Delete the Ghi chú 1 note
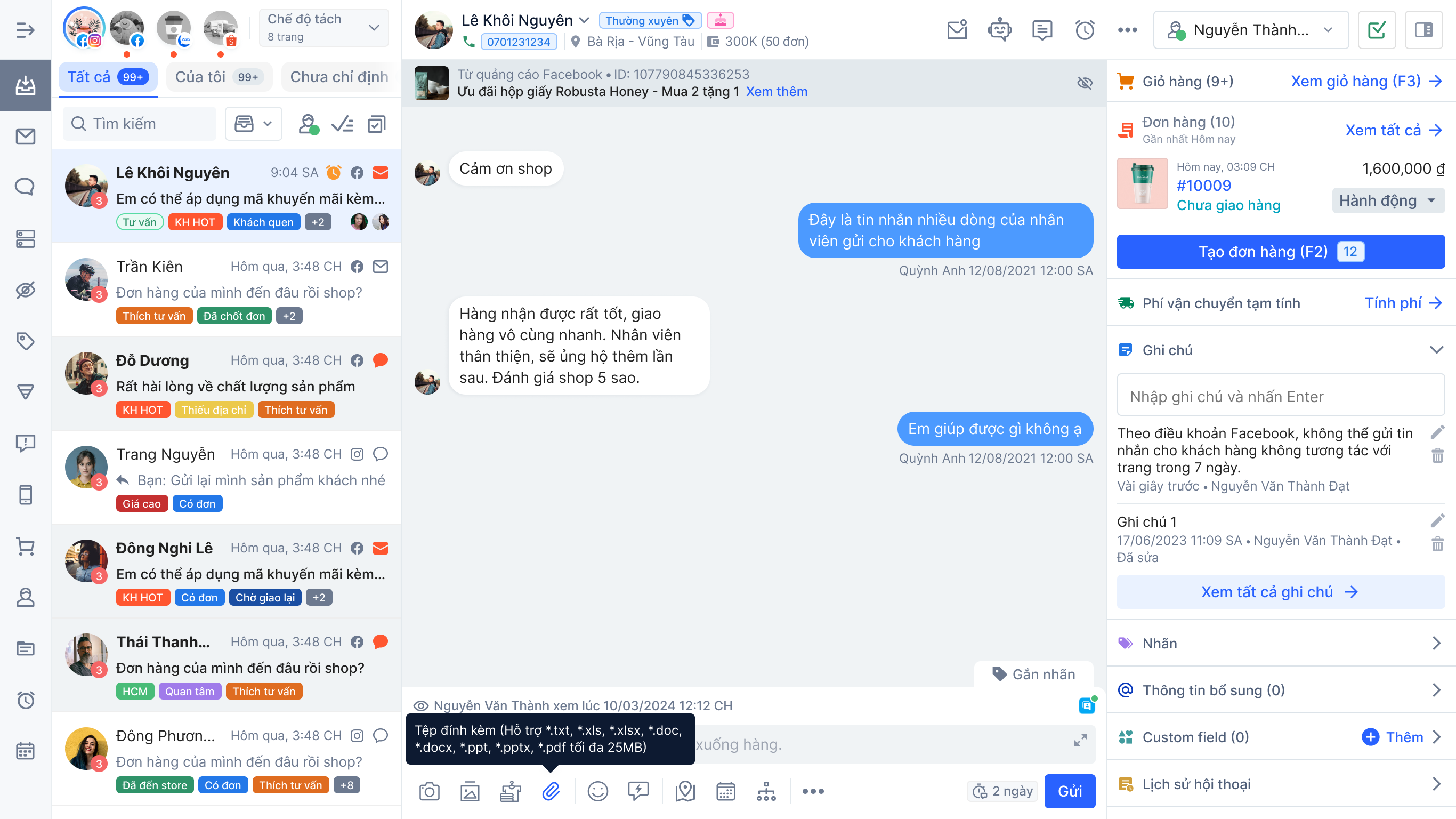 point(1437,544)
